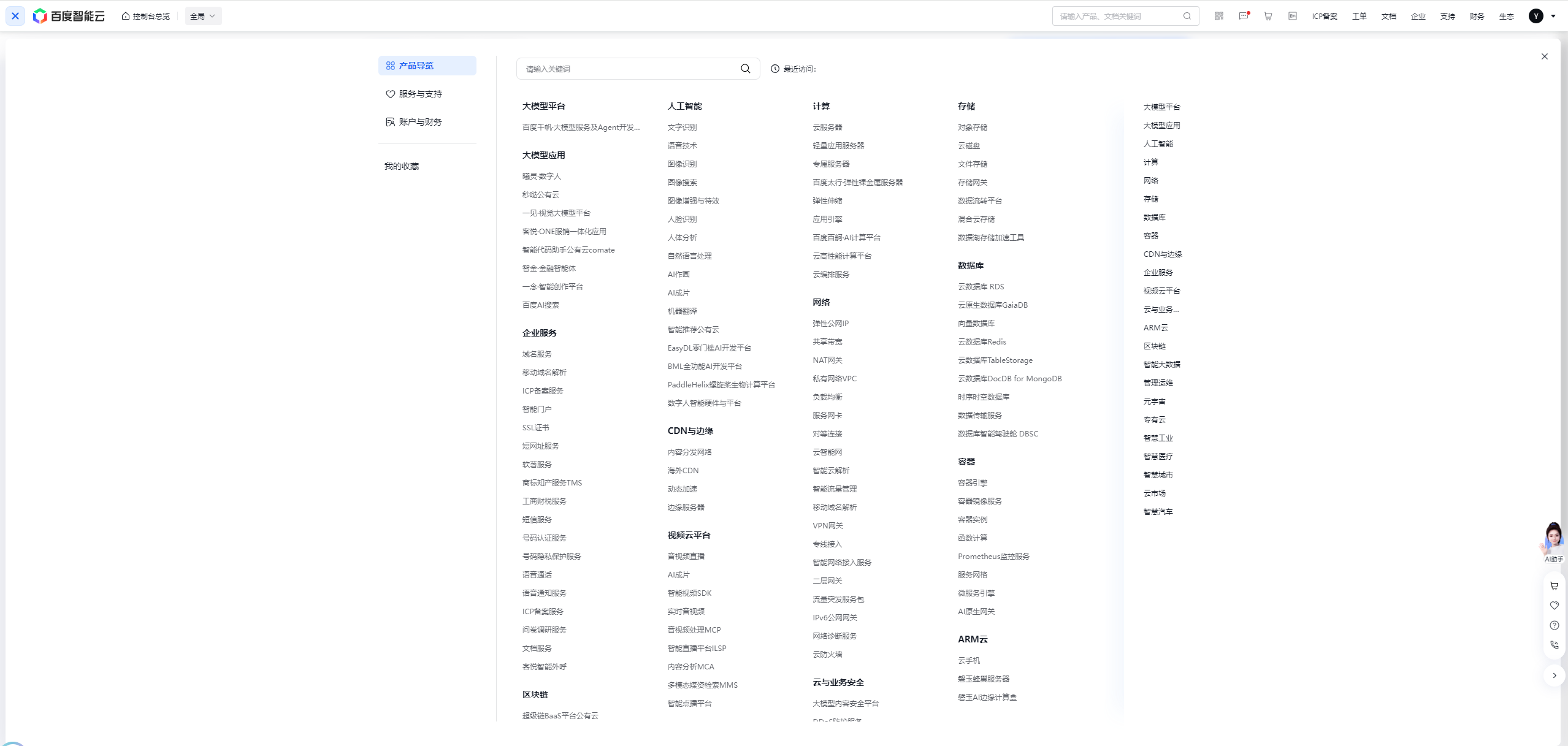Open ICP备案 in the top bar
Image resolution: width=1568 pixels, height=746 pixels.
1325,17
